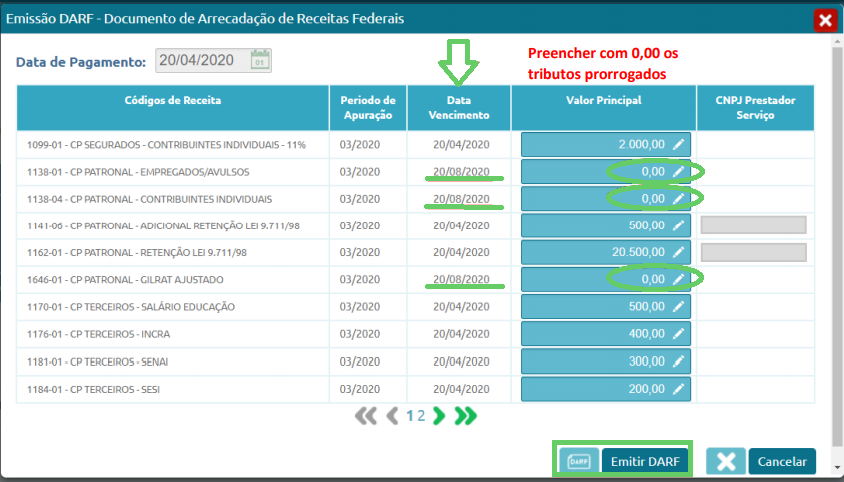Click the Códigos de Receita column header
The image size is (844, 482).
click(173, 108)
